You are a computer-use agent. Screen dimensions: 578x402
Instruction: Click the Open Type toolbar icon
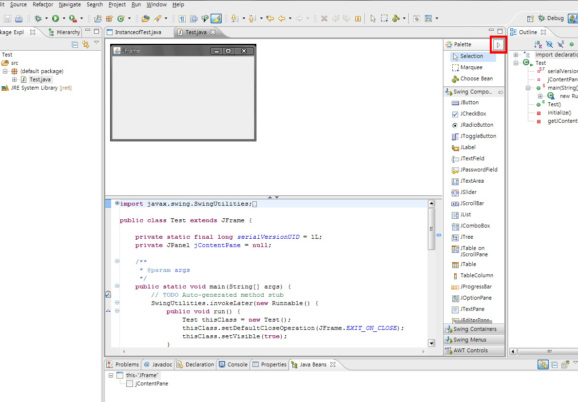[x=146, y=18]
